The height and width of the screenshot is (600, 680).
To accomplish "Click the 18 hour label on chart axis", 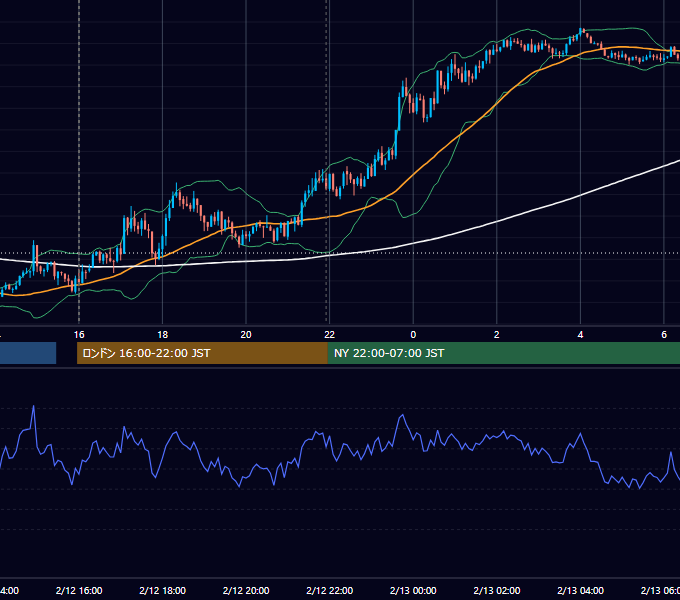I will tap(163, 335).
